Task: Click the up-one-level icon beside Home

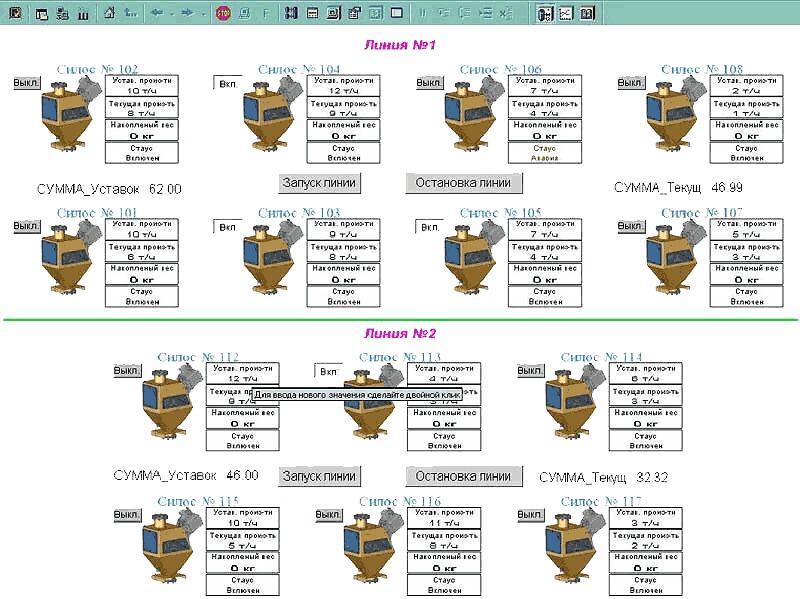Action: [131, 14]
